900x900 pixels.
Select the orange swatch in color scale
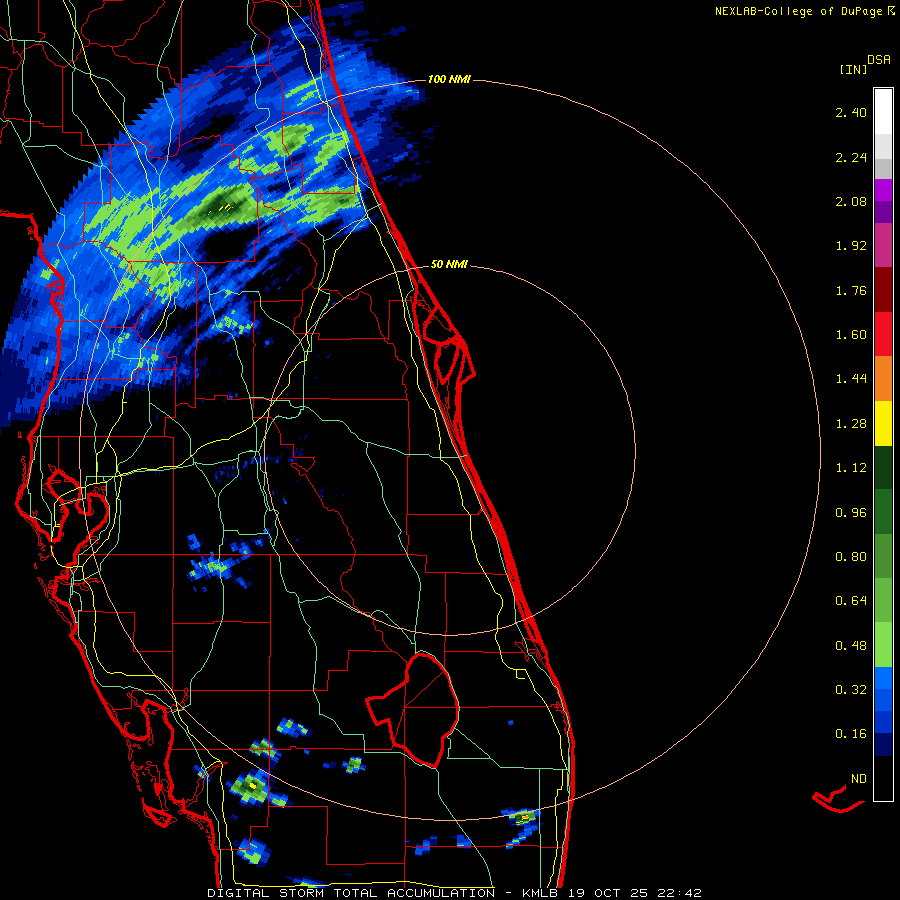pyautogui.click(x=883, y=379)
